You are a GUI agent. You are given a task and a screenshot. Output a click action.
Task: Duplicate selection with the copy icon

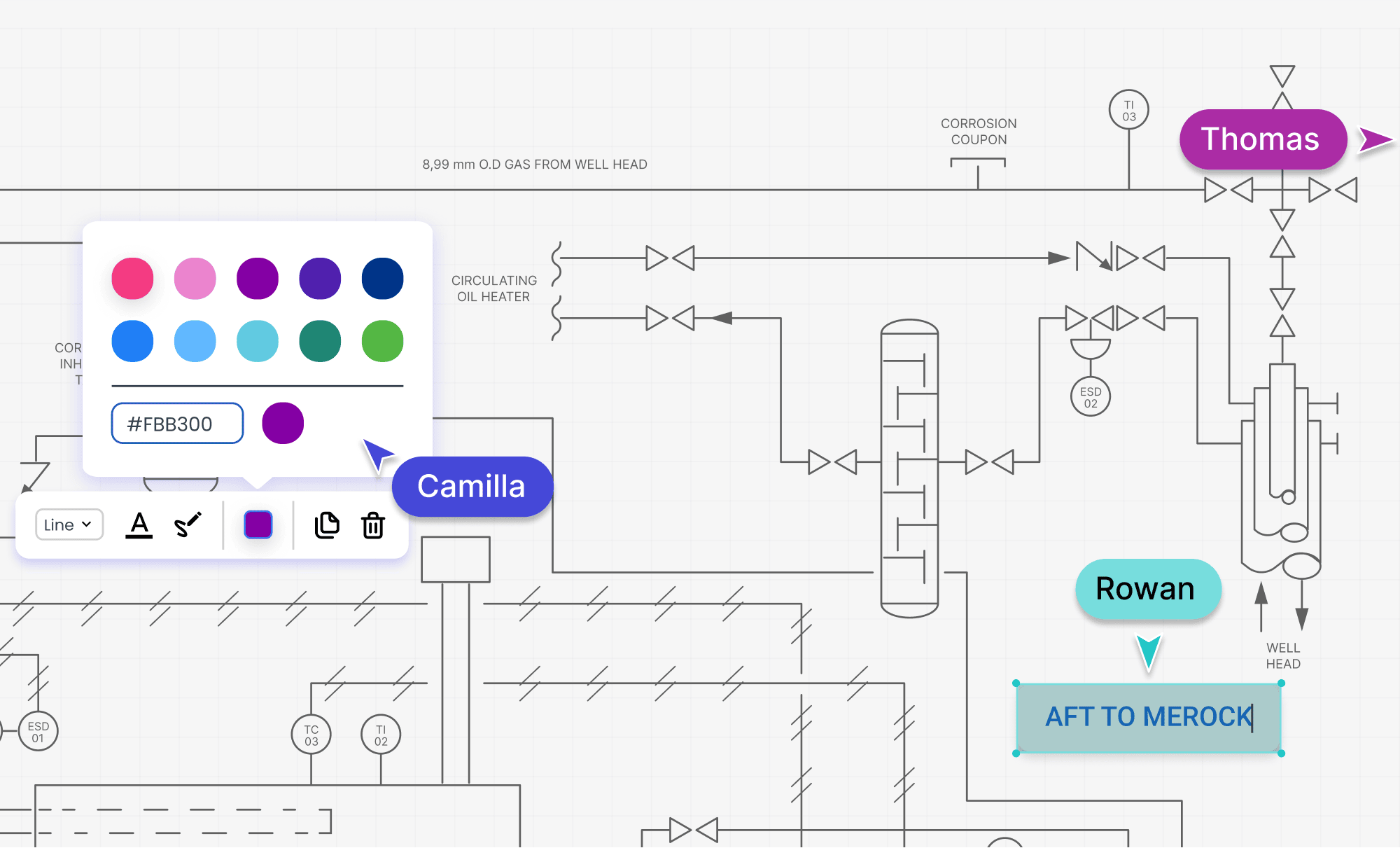point(326,524)
